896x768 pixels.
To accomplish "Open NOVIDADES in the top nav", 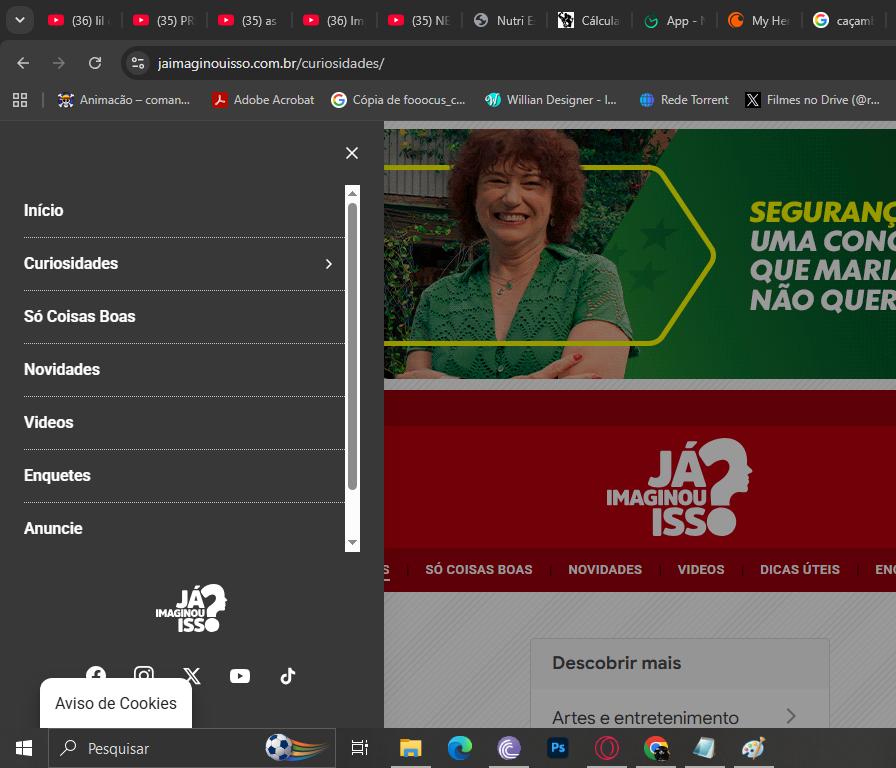I will (x=605, y=570).
